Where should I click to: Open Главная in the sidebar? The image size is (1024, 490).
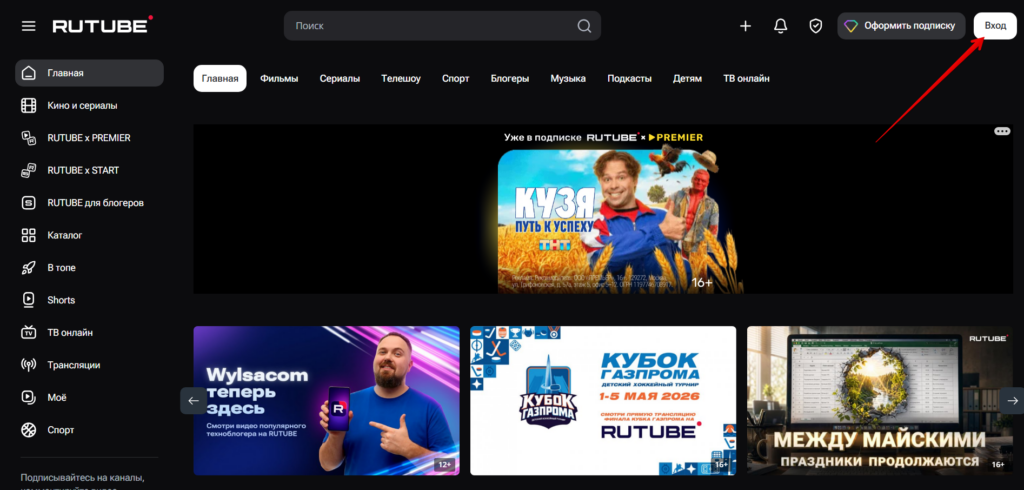pos(89,73)
